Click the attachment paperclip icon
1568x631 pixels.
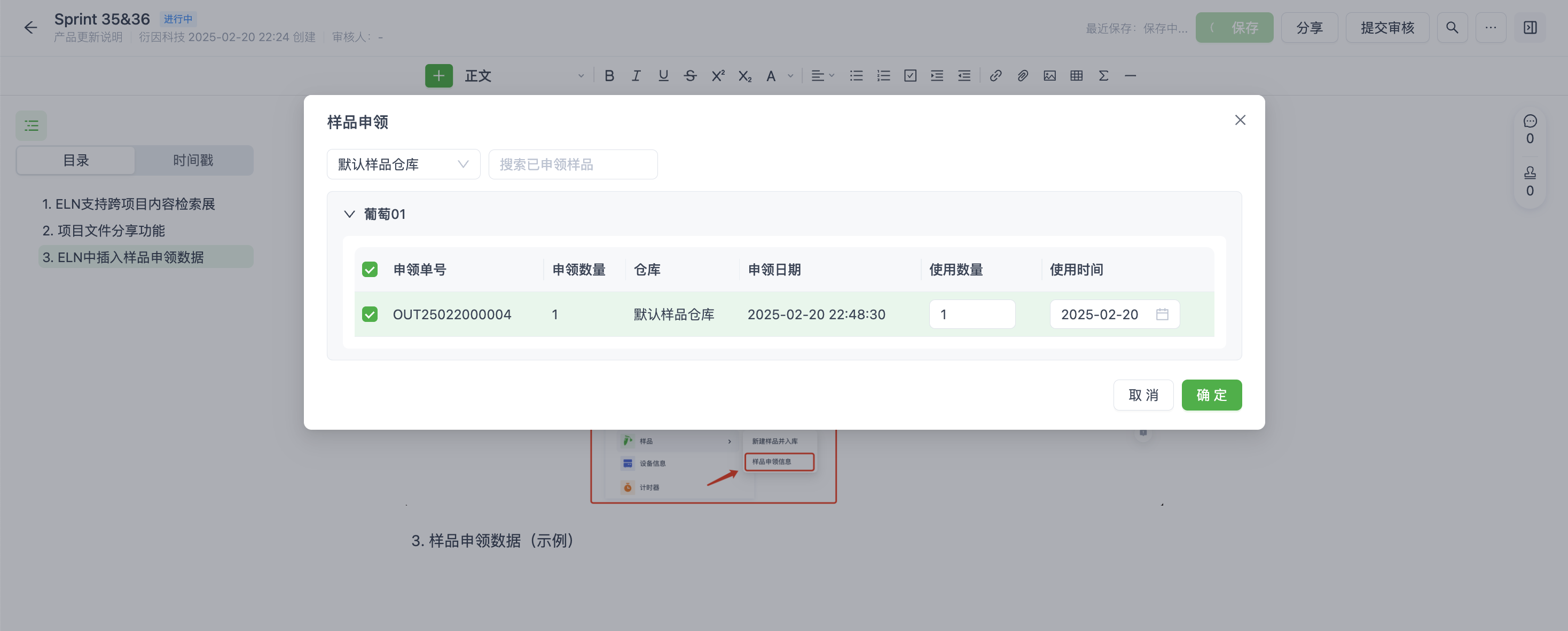pos(1022,75)
